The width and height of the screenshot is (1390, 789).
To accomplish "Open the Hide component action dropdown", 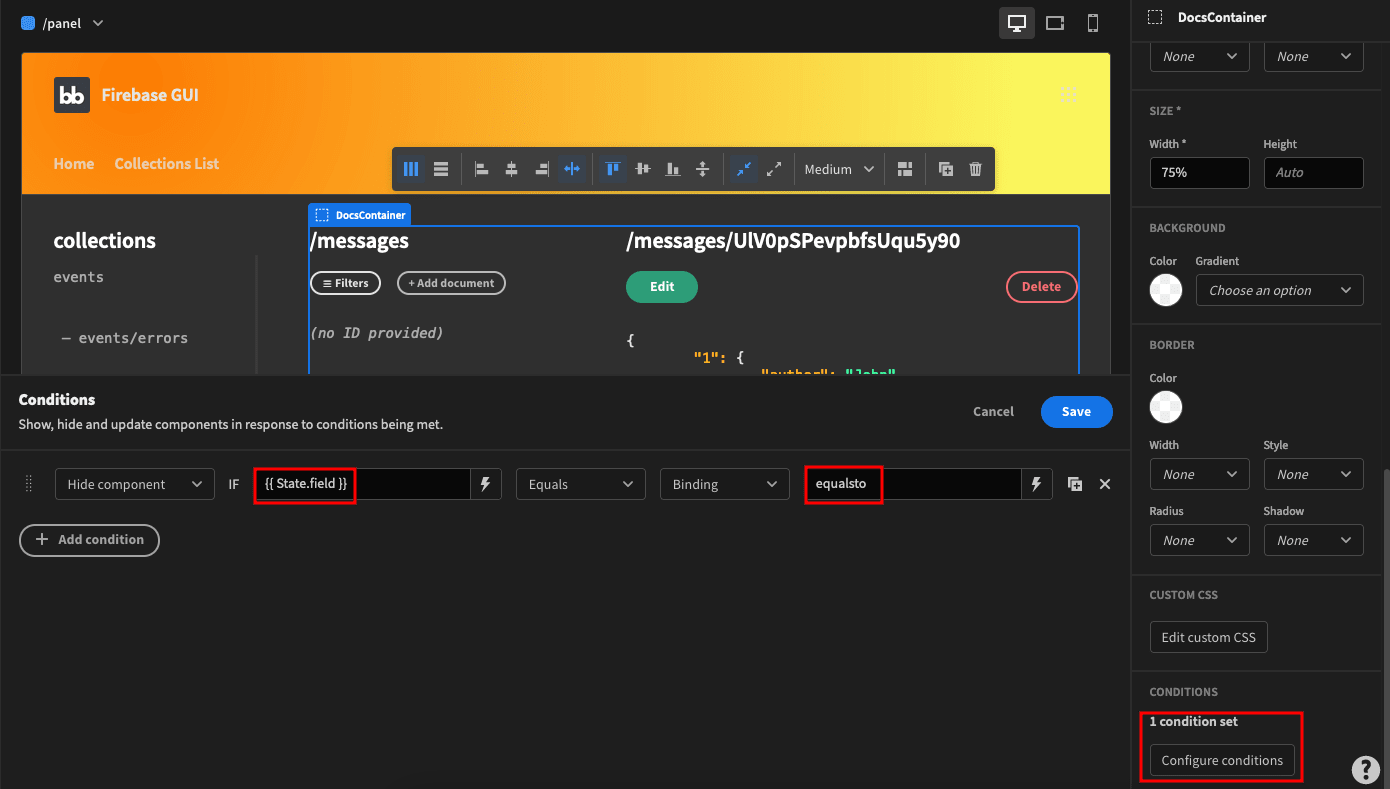I will [134, 484].
